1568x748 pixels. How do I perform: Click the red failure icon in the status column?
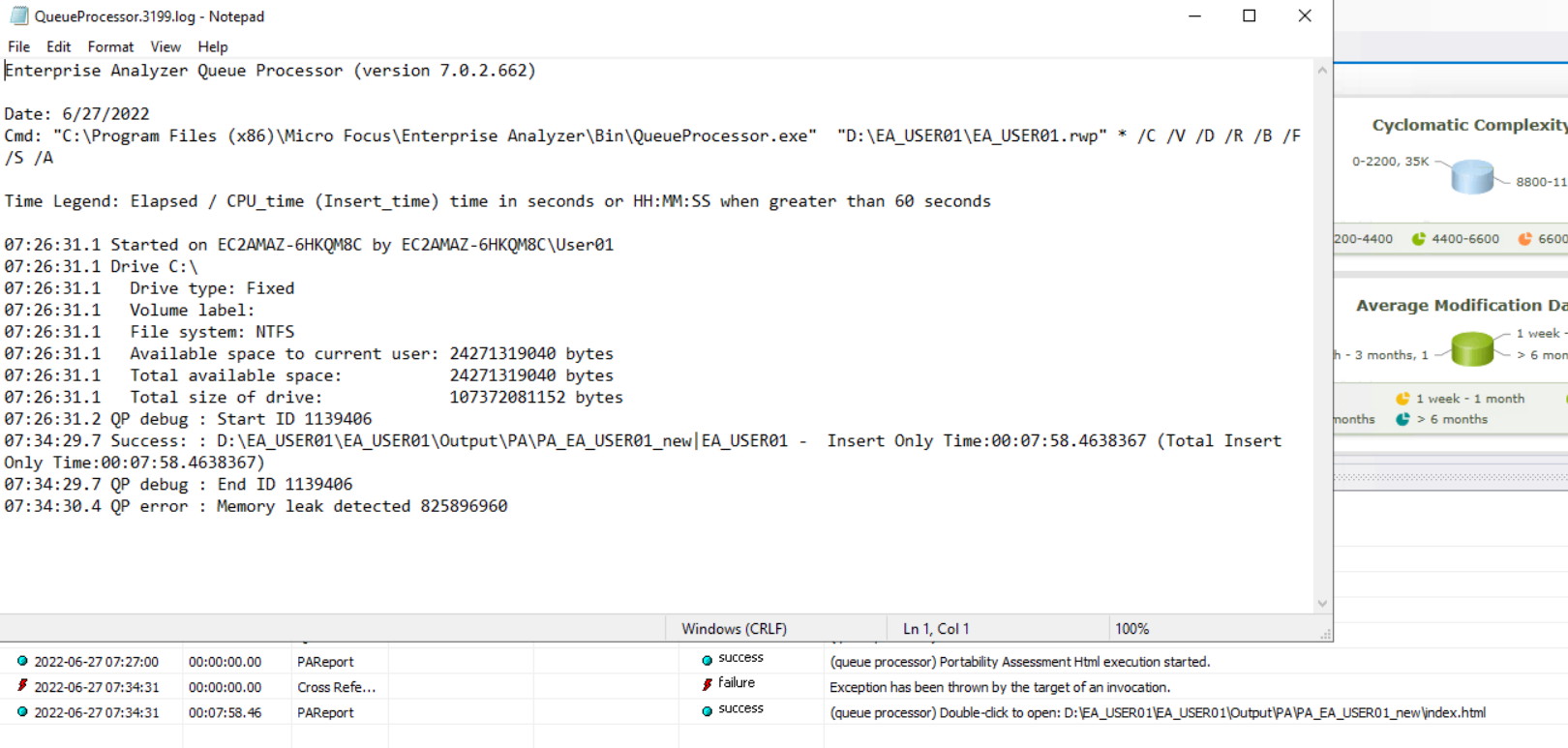pos(708,684)
